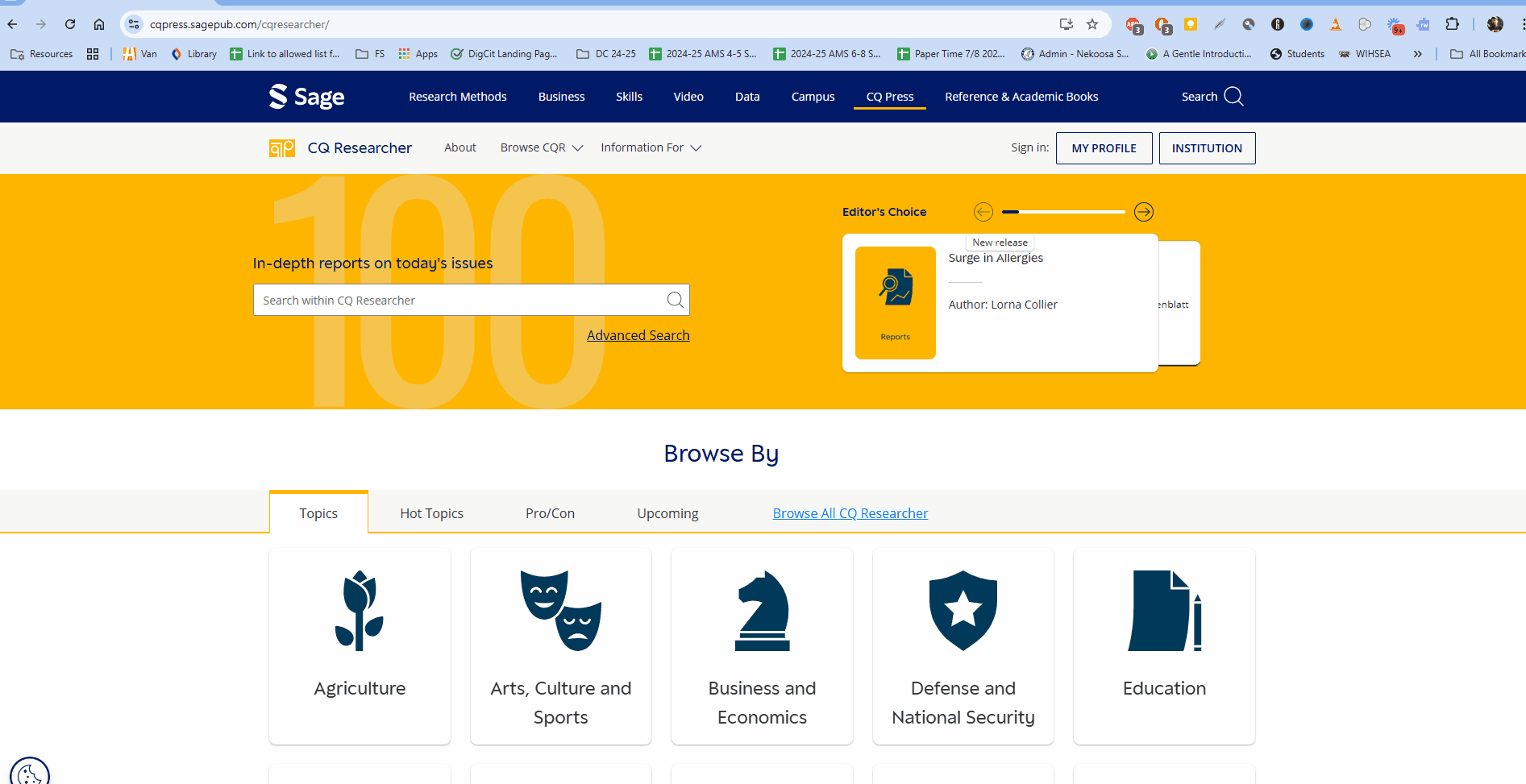Open the Chrome profile avatar
The image size is (1526, 784).
coord(1495,24)
